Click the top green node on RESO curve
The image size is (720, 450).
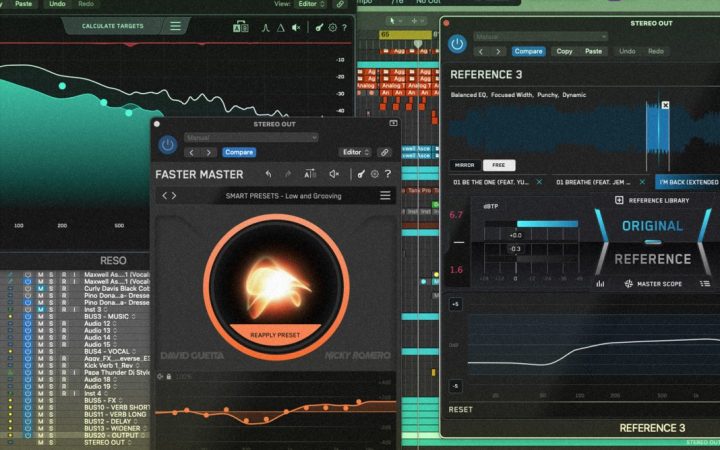[62, 86]
